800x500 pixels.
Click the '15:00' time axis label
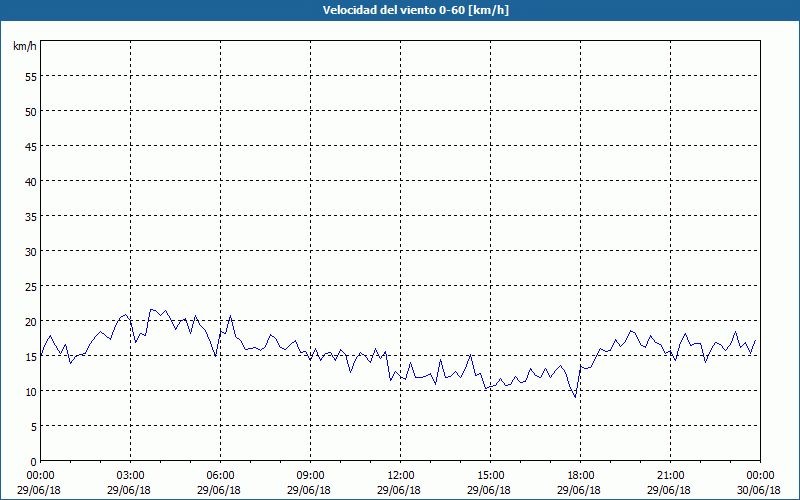pyautogui.click(x=490, y=476)
